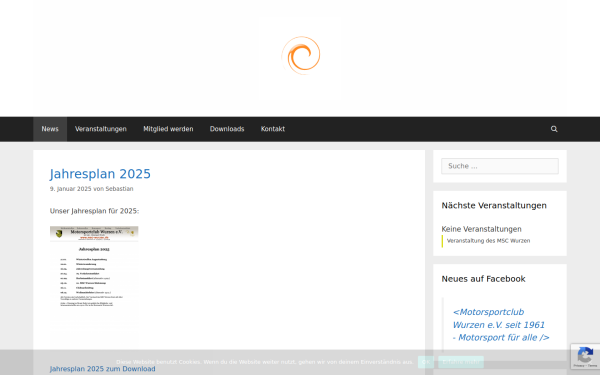Go to the News menu item
This screenshot has height=375, width=600.
coord(50,129)
